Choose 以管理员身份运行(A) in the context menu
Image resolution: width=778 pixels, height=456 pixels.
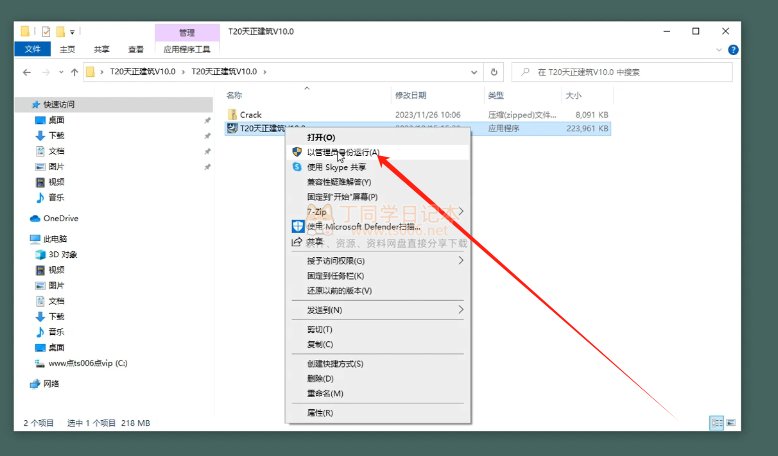[378, 152]
